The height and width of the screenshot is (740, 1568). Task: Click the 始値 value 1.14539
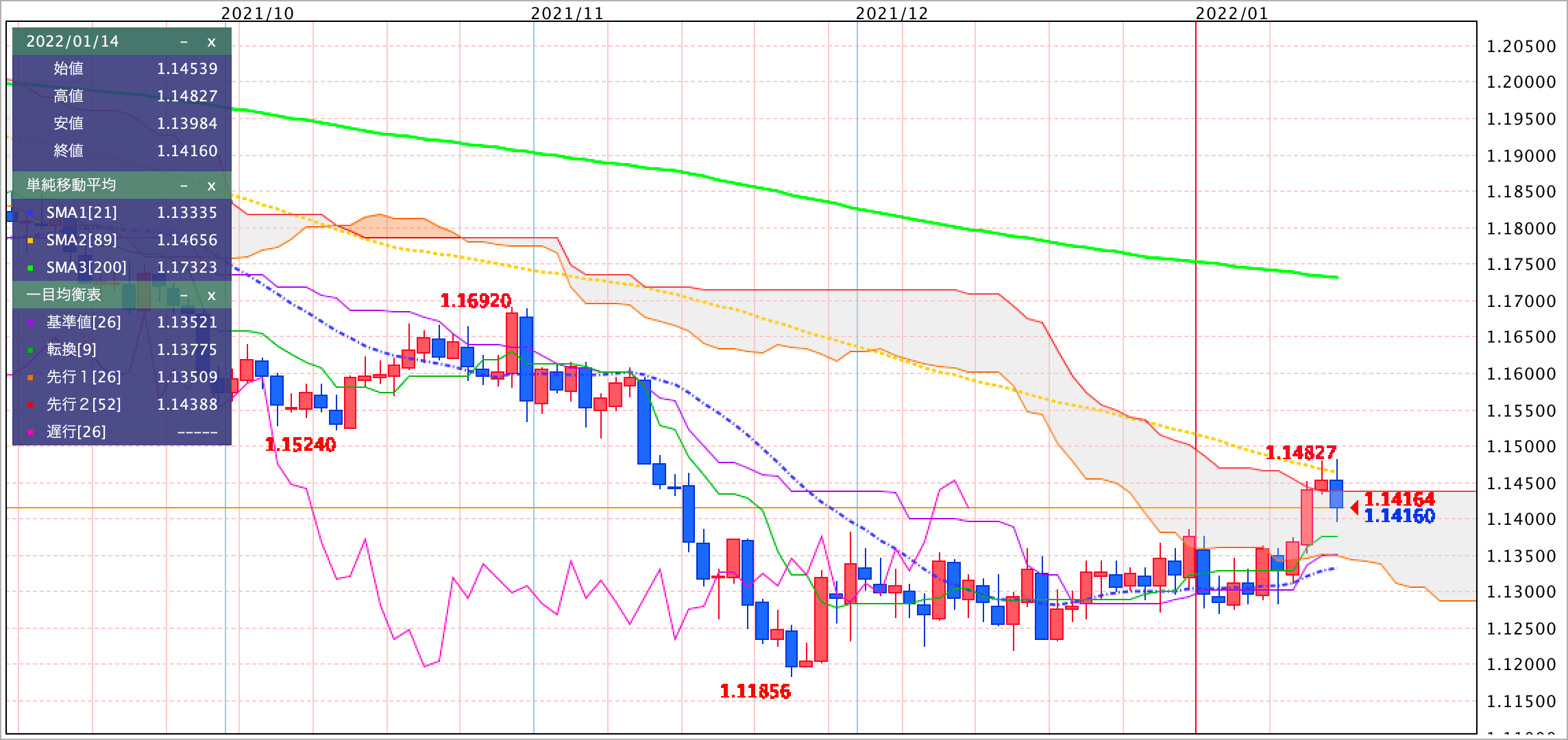click(x=187, y=69)
